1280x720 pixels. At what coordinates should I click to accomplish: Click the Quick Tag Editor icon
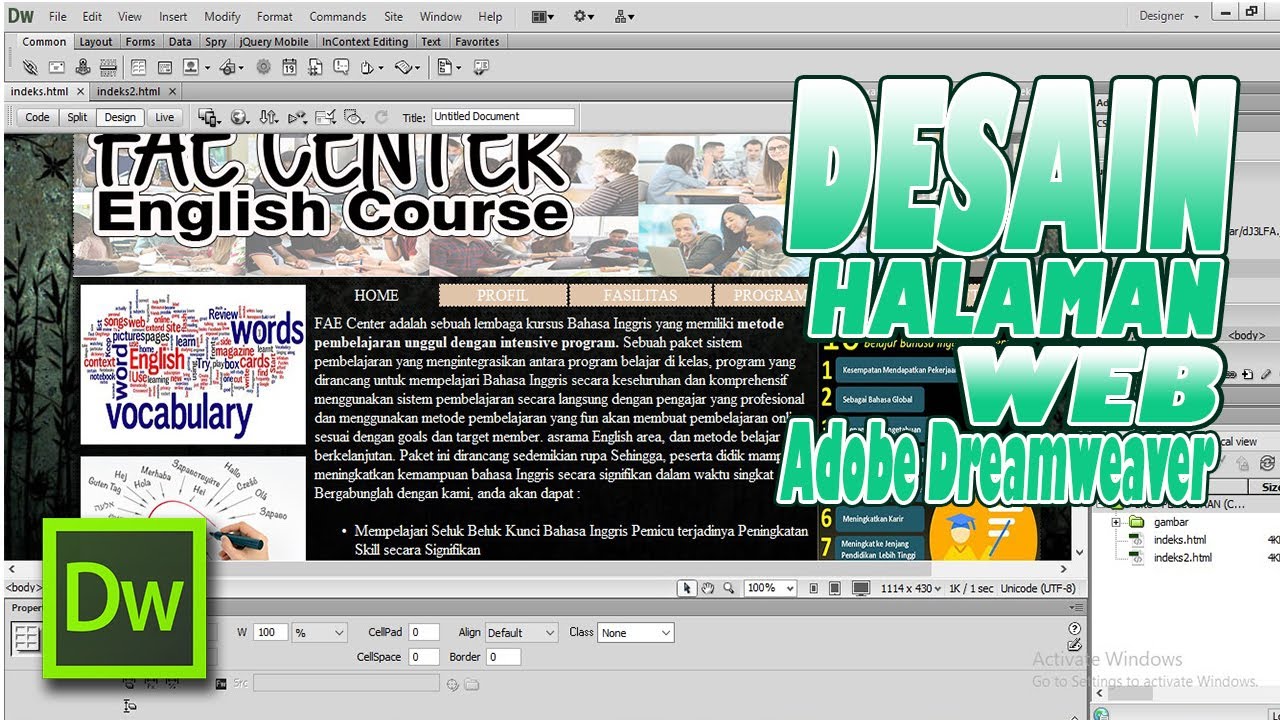click(x=1074, y=645)
